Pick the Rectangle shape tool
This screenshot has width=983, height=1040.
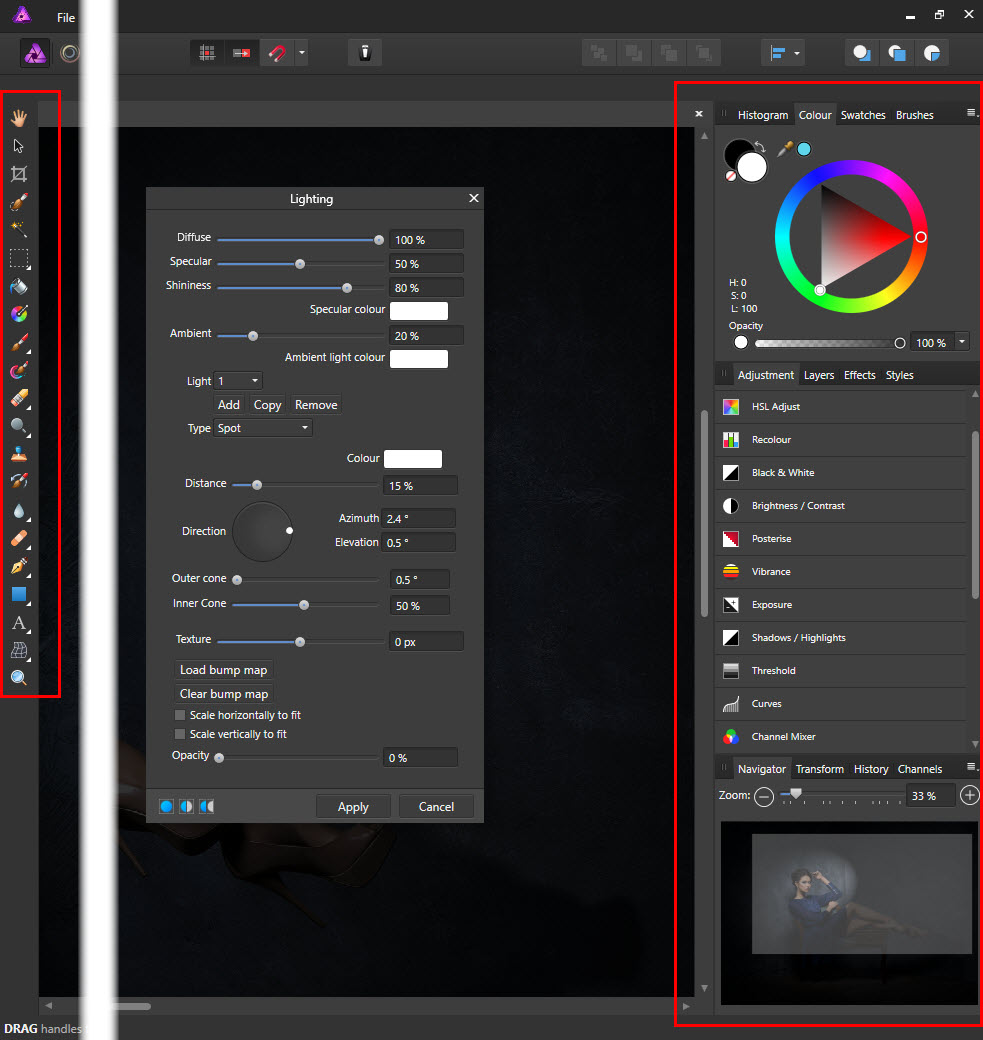pyautogui.click(x=19, y=595)
